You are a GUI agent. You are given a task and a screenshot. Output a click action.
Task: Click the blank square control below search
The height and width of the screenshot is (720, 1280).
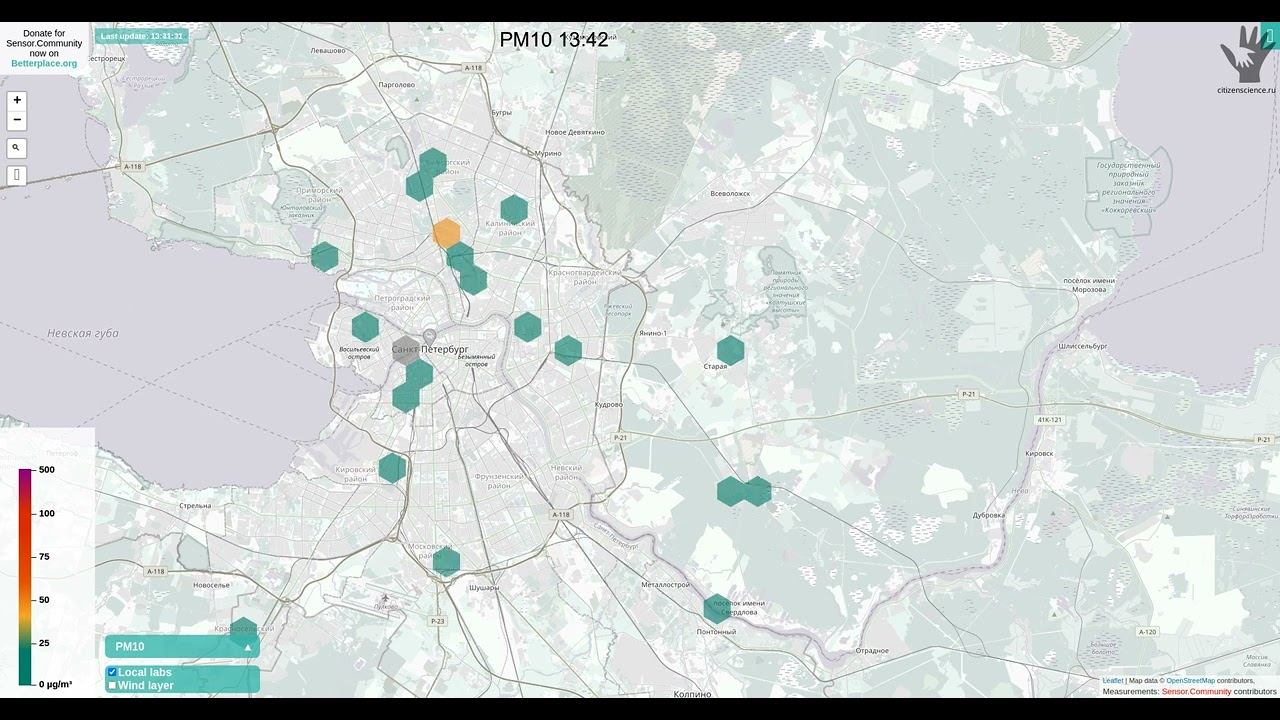tap(17, 176)
